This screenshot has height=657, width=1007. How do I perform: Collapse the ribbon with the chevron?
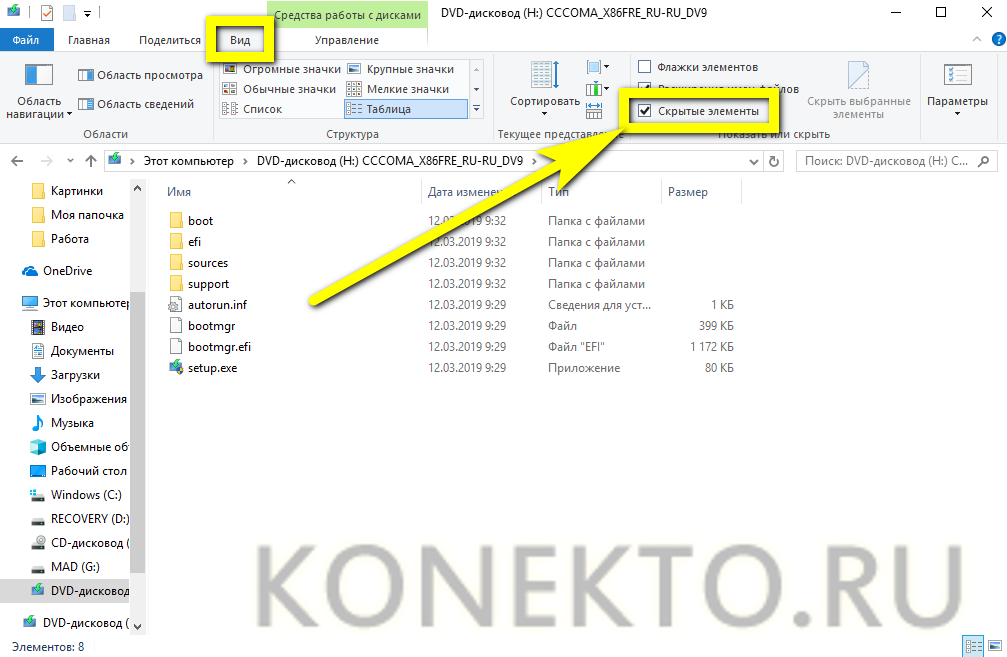(x=976, y=40)
